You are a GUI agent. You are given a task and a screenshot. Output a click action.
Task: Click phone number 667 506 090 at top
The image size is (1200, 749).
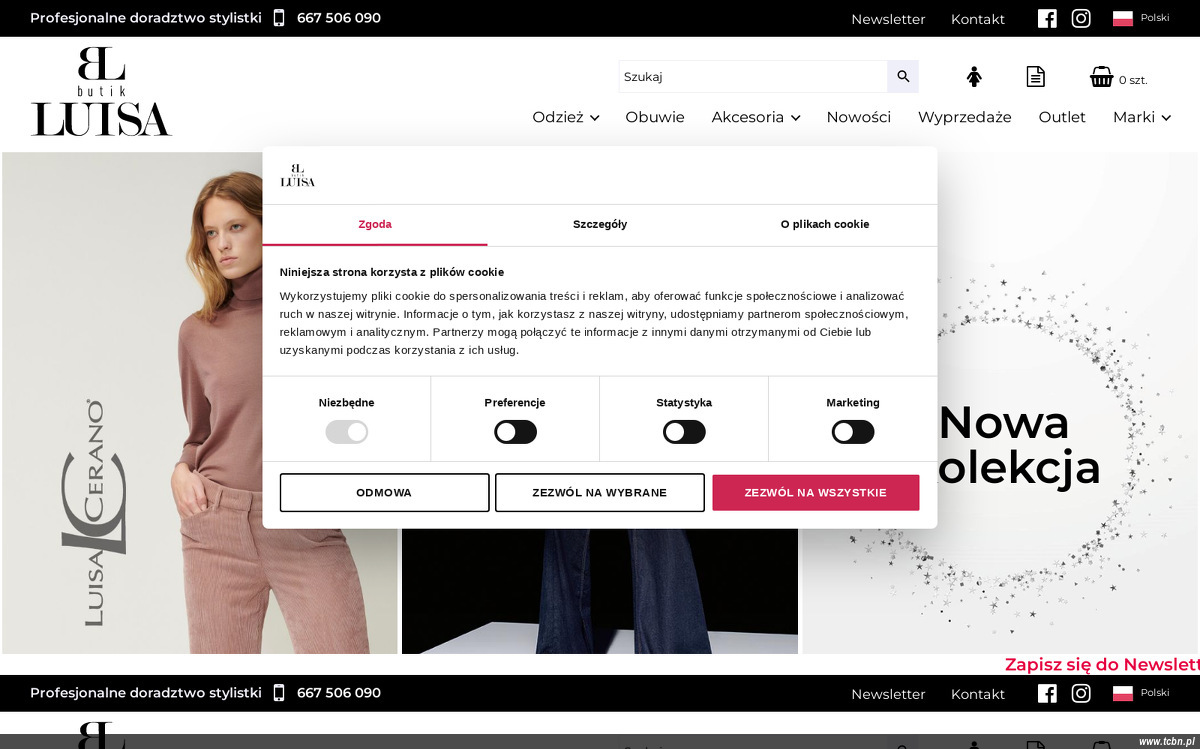pyautogui.click(x=339, y=18)
